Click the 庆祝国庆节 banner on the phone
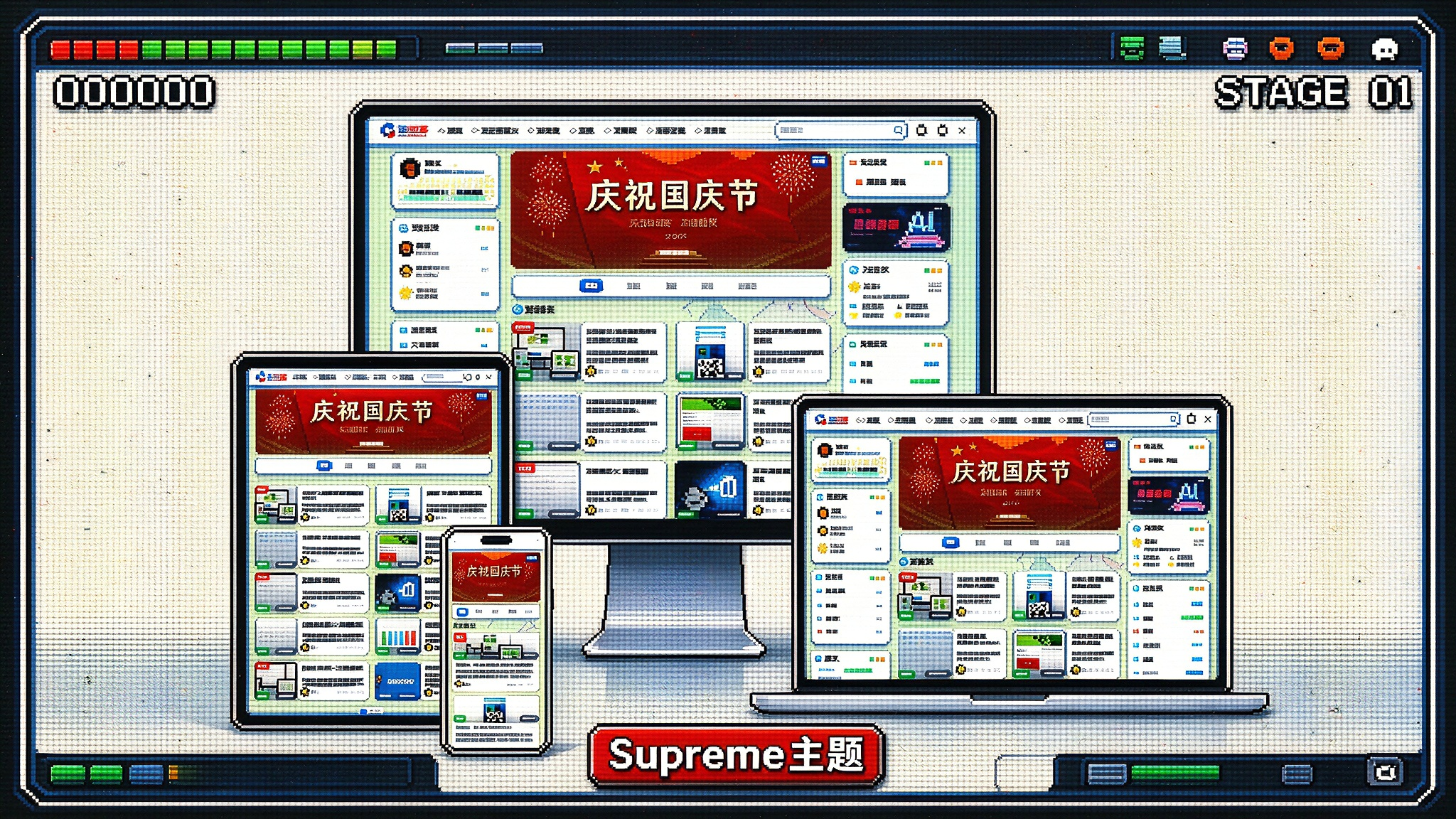 coord(496,577)
